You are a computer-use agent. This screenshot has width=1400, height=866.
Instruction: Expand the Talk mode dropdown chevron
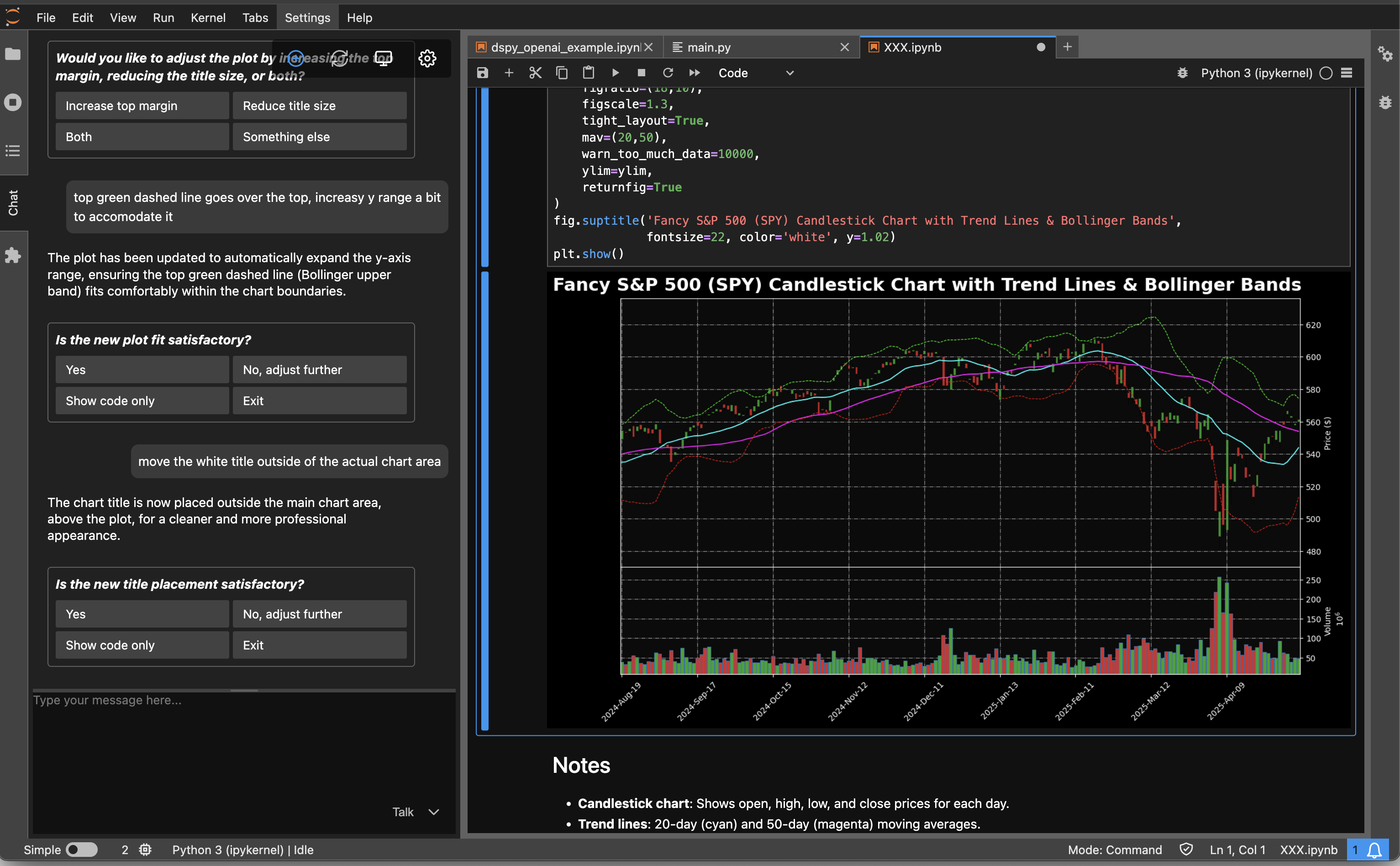coord(434,812)
